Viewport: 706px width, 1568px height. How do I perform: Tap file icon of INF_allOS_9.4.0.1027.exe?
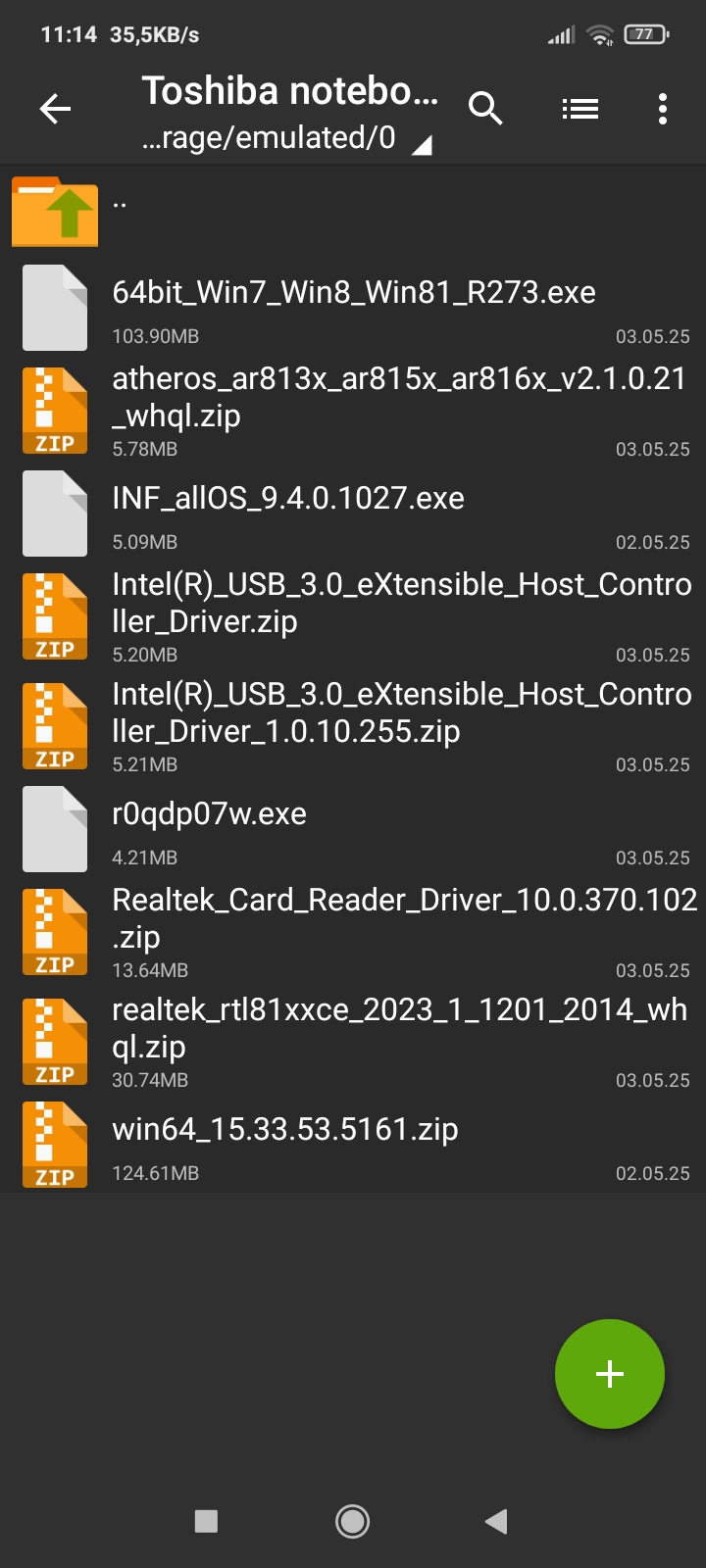point(55,514)
